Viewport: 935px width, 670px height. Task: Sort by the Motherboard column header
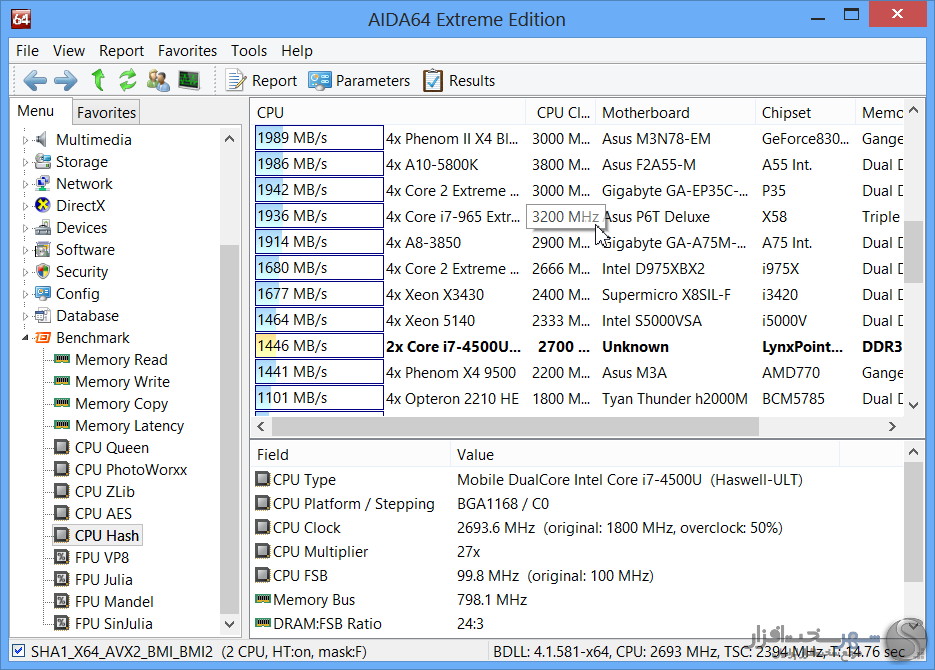pyautogui.click(x=646, y=113)
